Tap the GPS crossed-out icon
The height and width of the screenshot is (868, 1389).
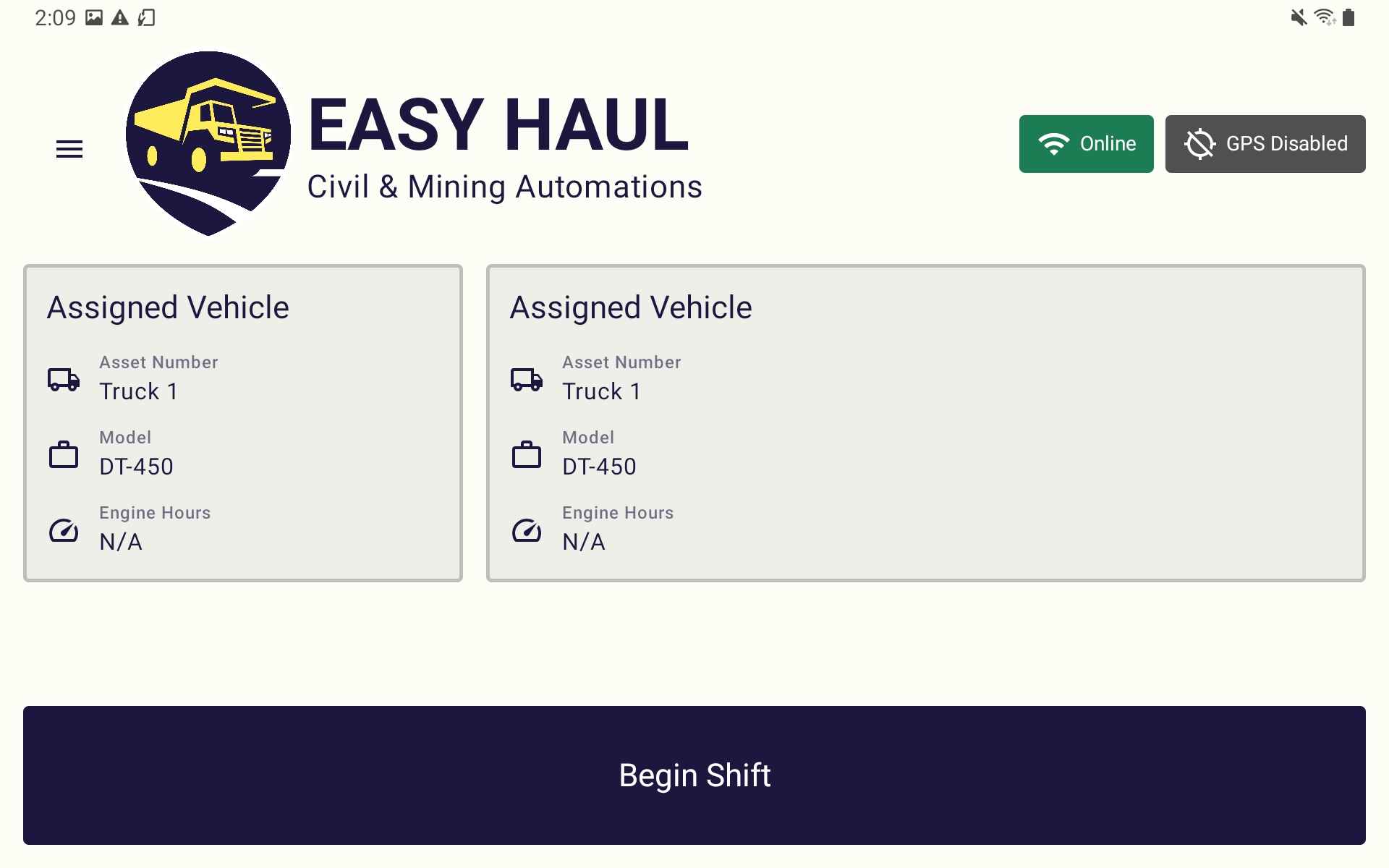tap(1200, 143)
